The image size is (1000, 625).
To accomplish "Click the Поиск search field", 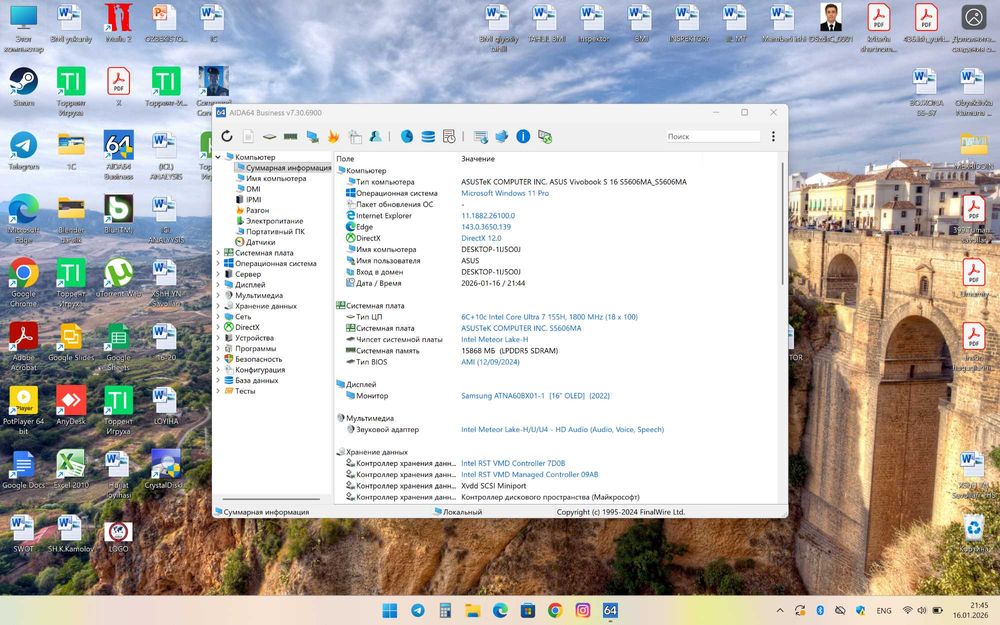I will pyautogui.click(x=713, y=136).
